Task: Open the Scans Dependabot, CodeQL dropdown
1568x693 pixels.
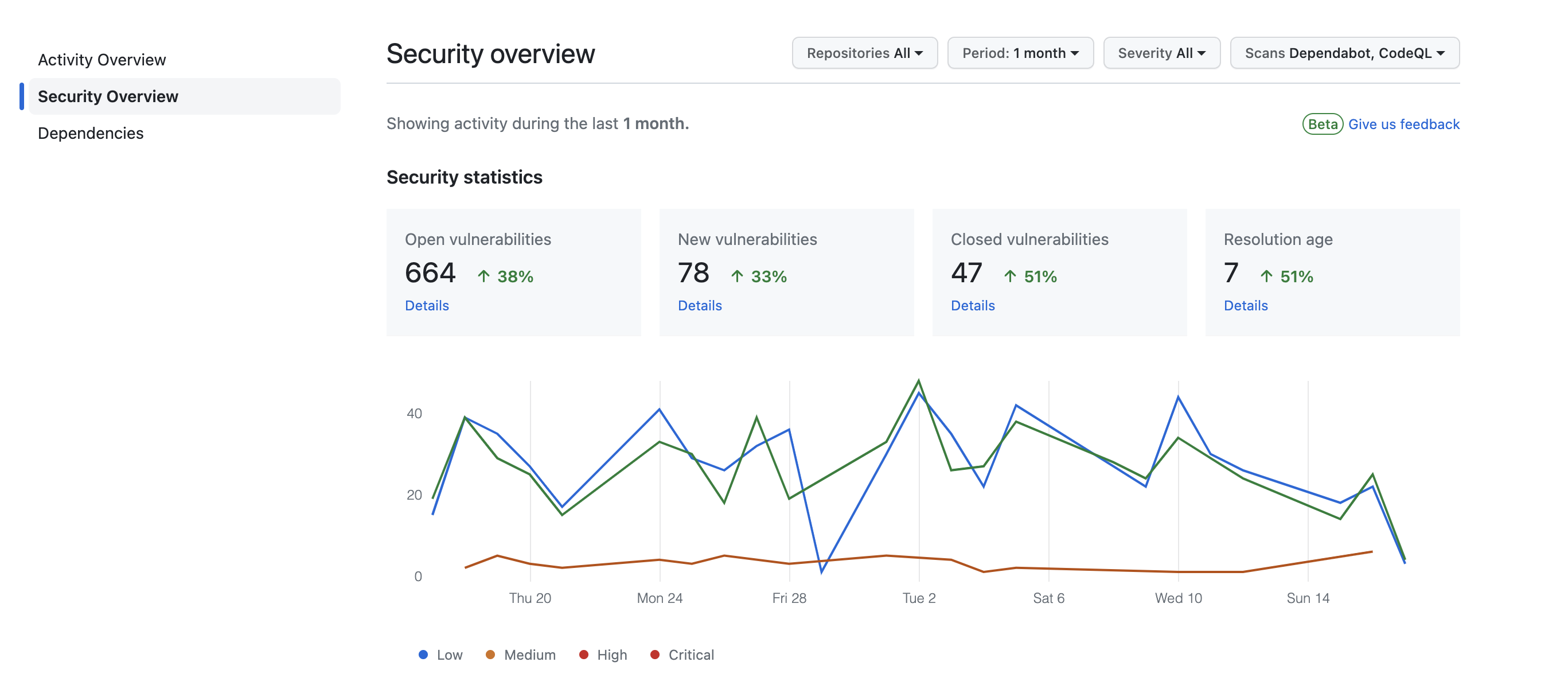Action: (x=1344, y=52)
